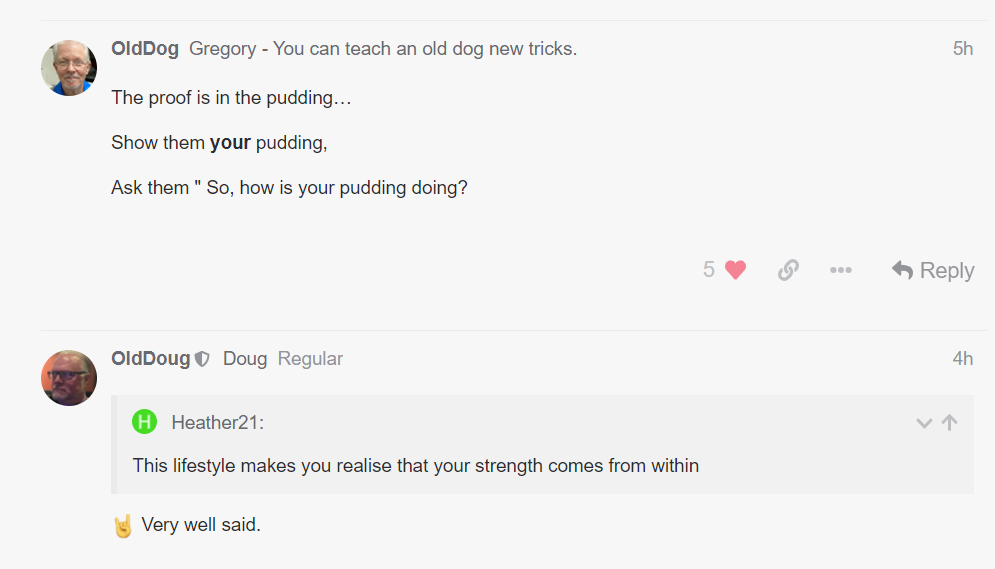Viewport: 995px width, 569px height.
Task: Click the Regular title next to Doug
Action: tap(310, 359)
